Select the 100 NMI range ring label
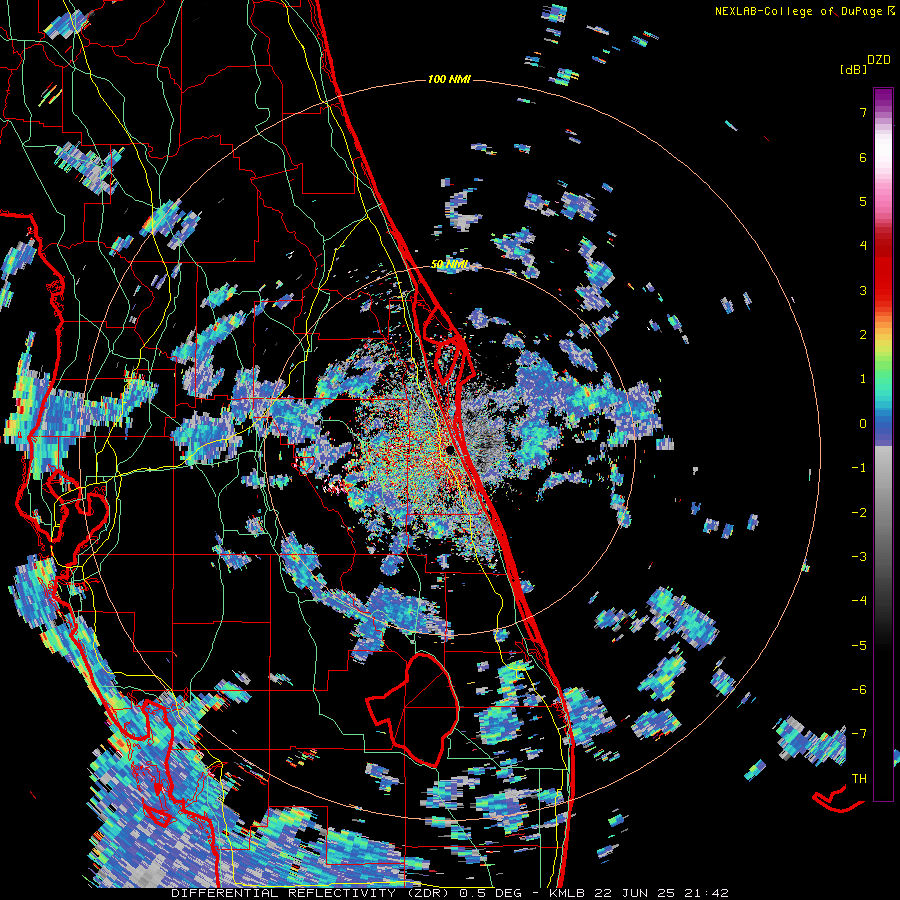The width and height of the screenshot is (900, 900). tap(449, 79)
